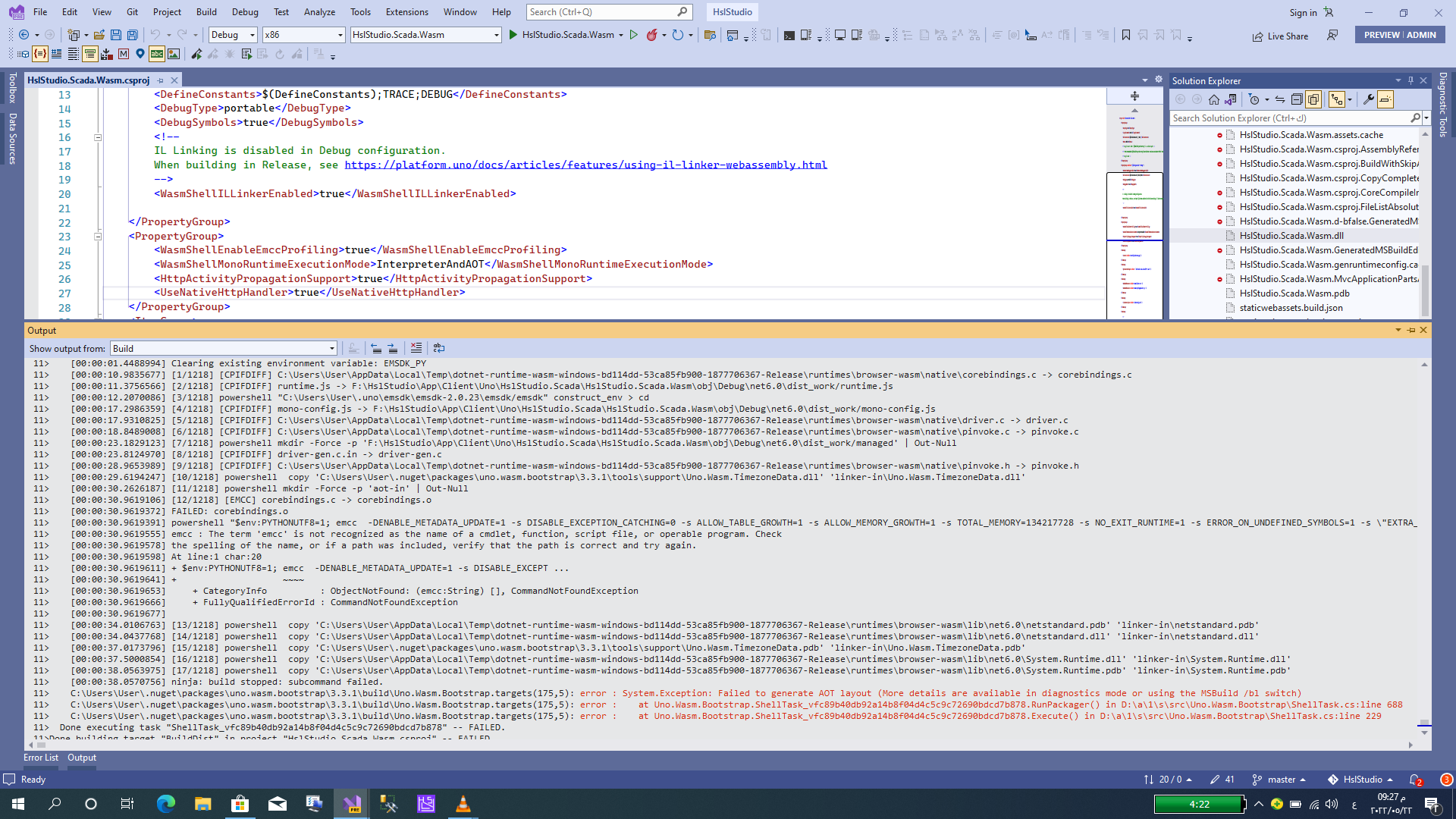Click the Output horizontal scrollbar thumb

42,745
